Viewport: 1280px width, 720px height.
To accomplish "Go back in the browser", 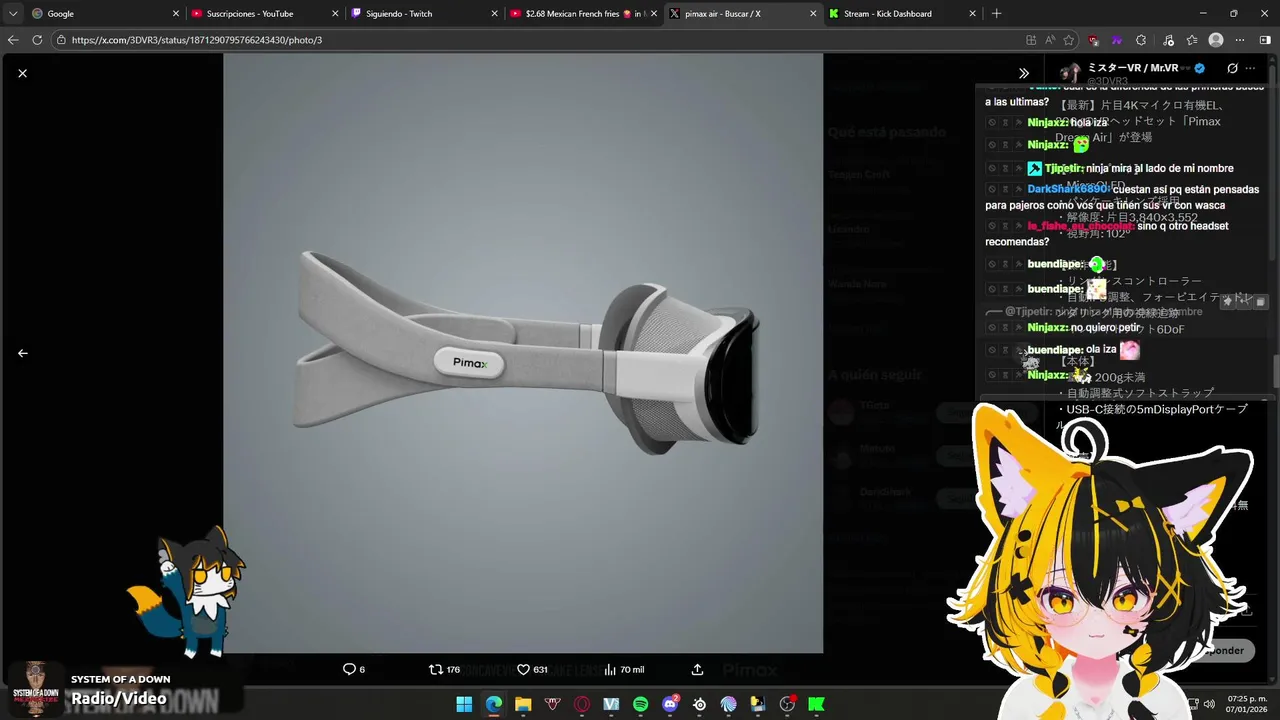I will point(13,40).
